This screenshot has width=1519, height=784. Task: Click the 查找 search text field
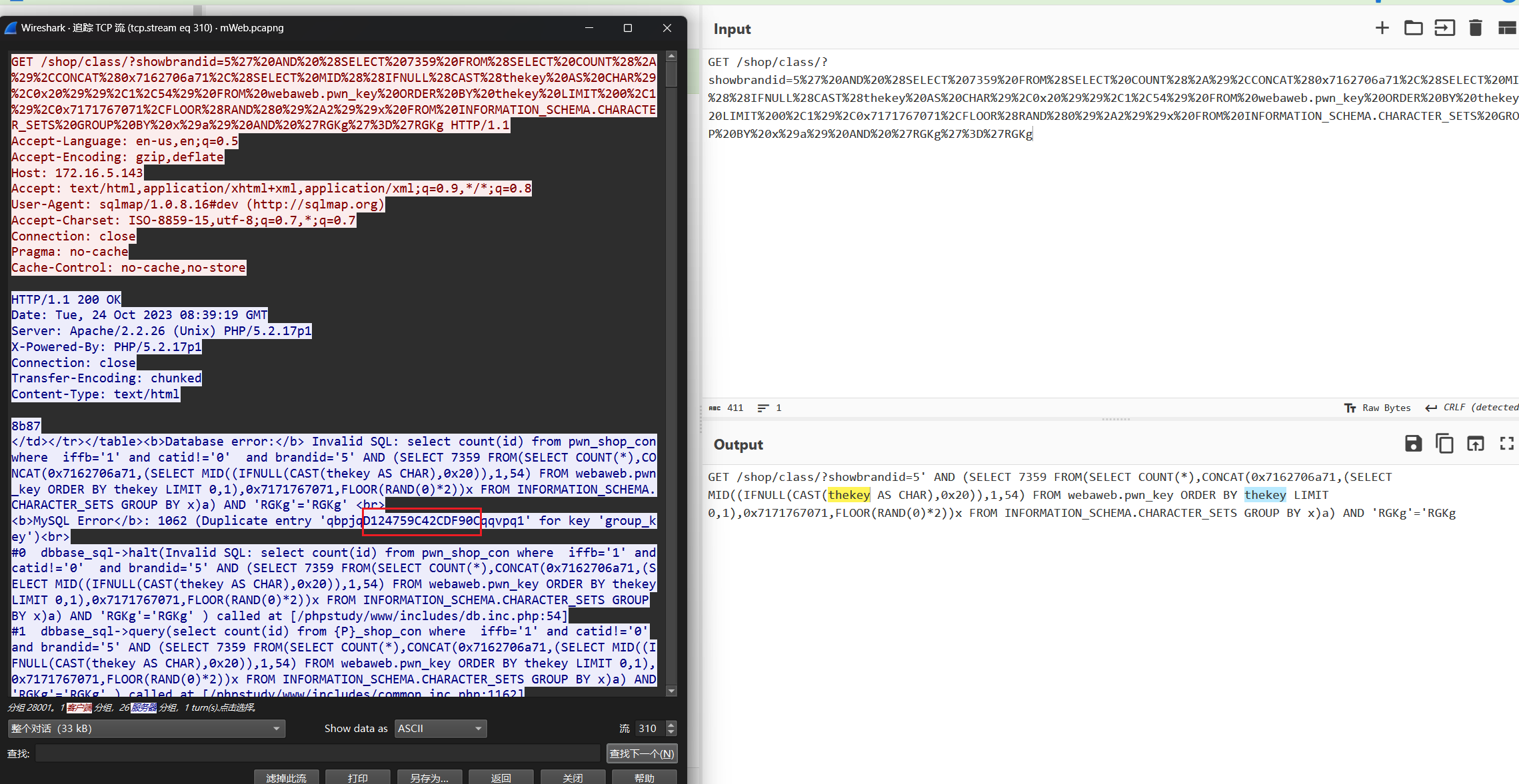click(x=317, y=753)
